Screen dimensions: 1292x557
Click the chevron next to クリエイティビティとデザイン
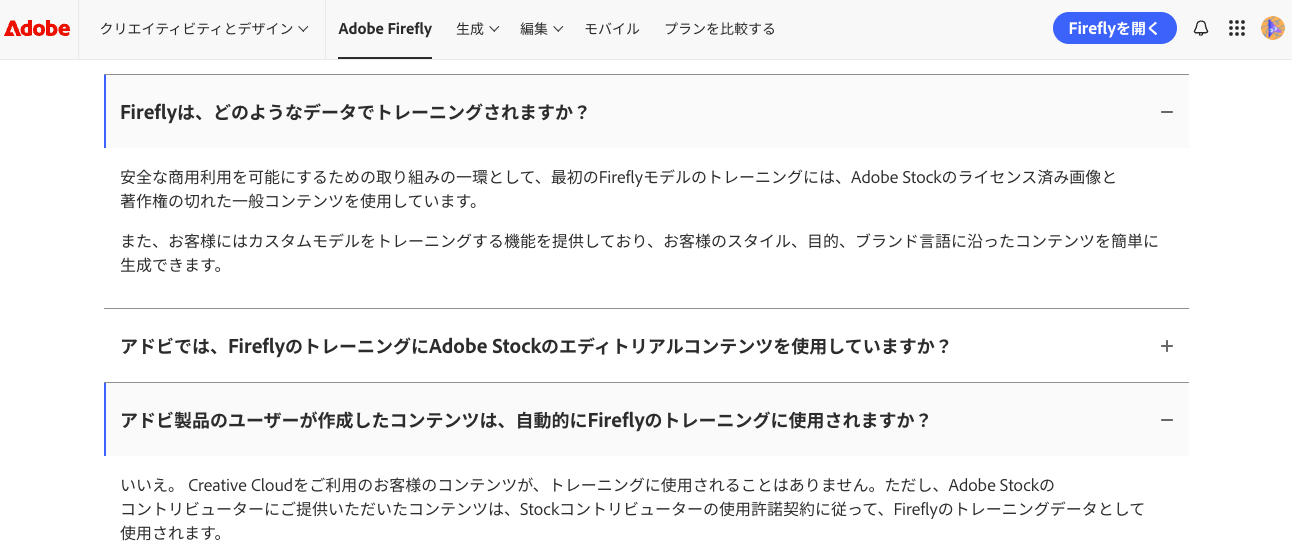(303, 29)
